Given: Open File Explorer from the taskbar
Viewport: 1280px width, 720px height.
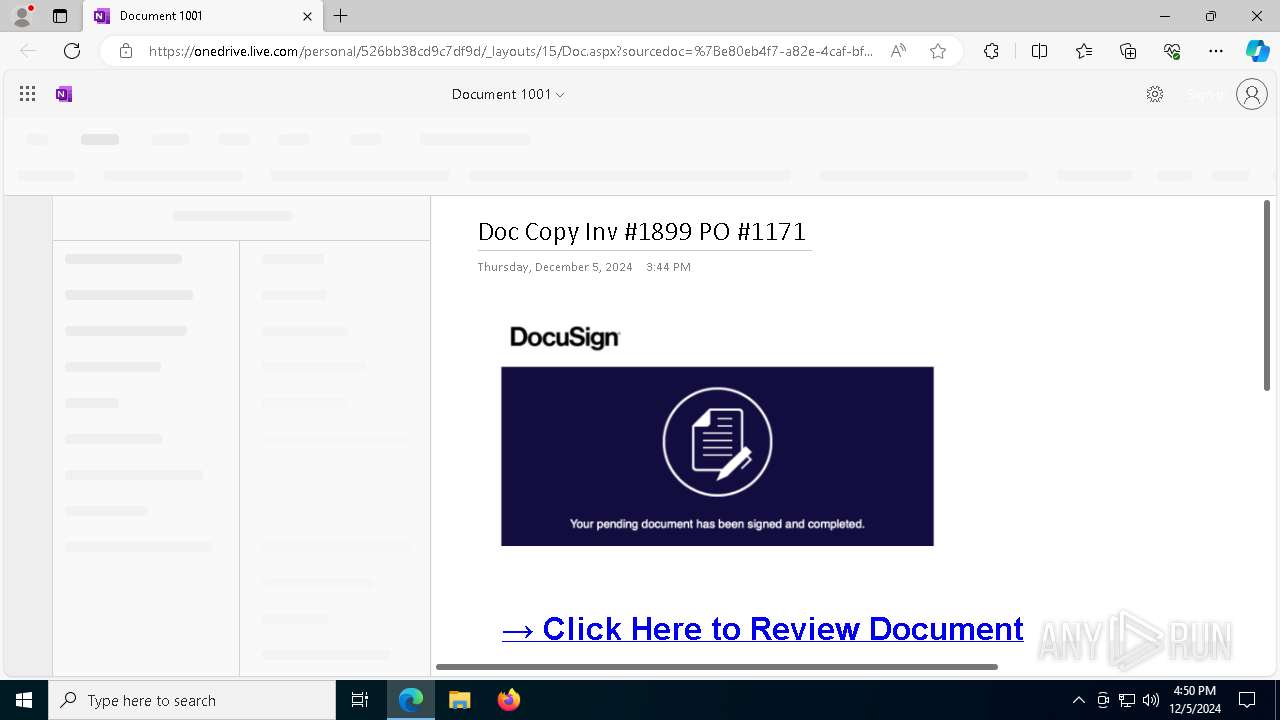Looking at the screenshot, I should click(x=459, y=700).
